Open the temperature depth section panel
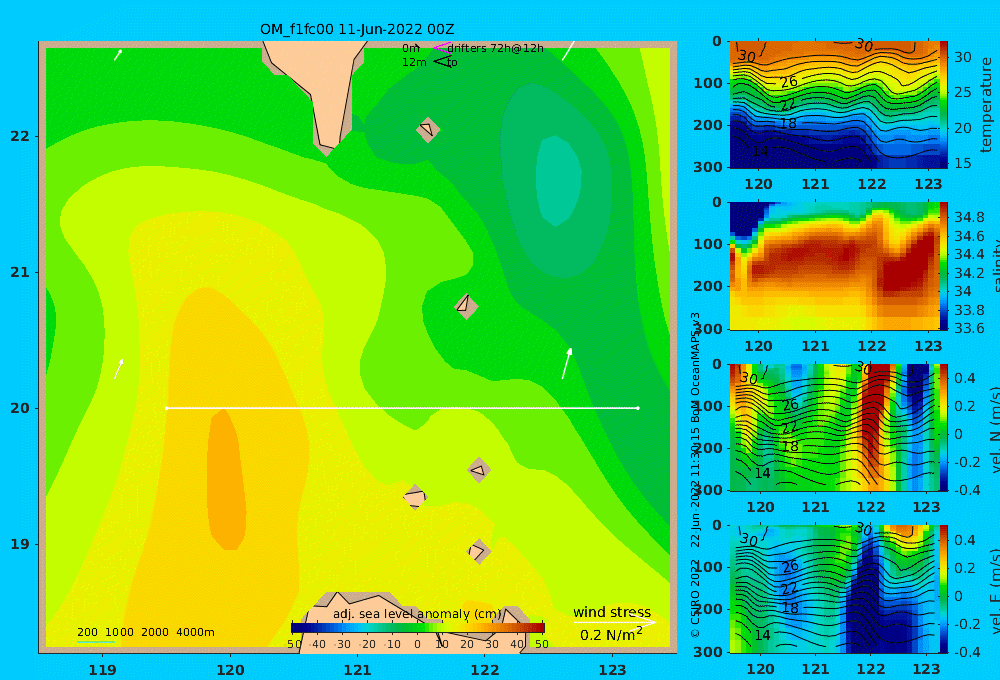 834,105
